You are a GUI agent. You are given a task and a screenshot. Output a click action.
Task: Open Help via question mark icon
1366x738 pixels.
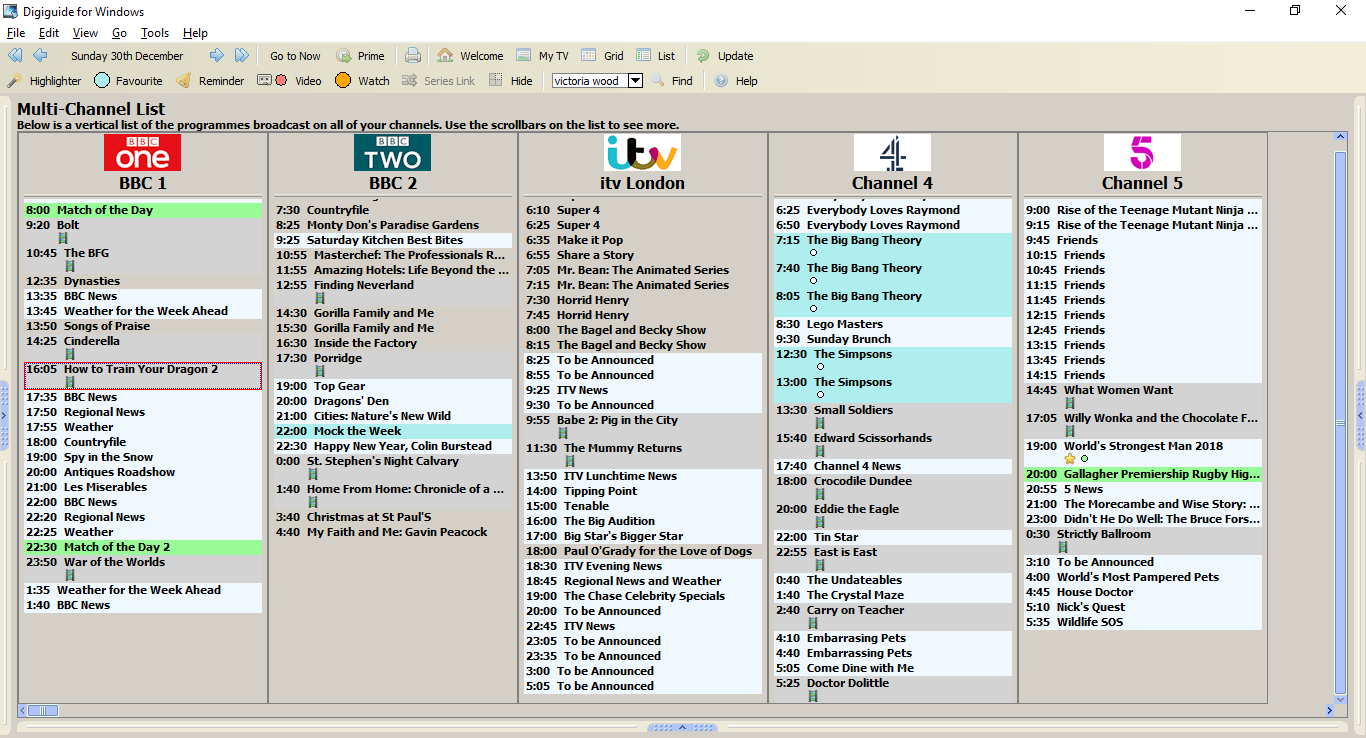721,81
